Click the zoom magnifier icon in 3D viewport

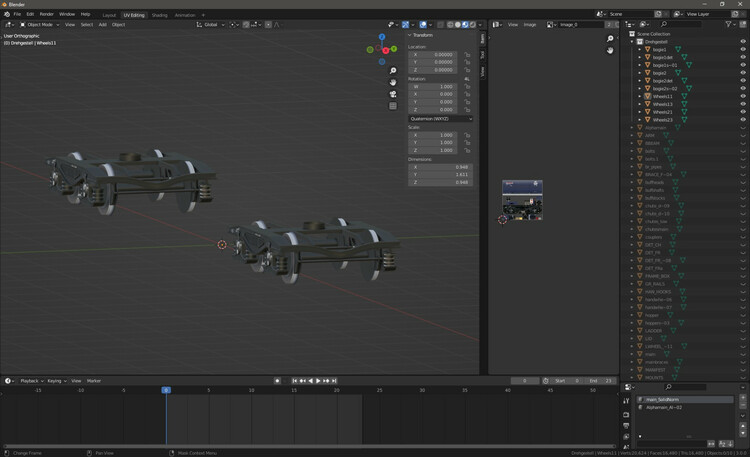393,71
